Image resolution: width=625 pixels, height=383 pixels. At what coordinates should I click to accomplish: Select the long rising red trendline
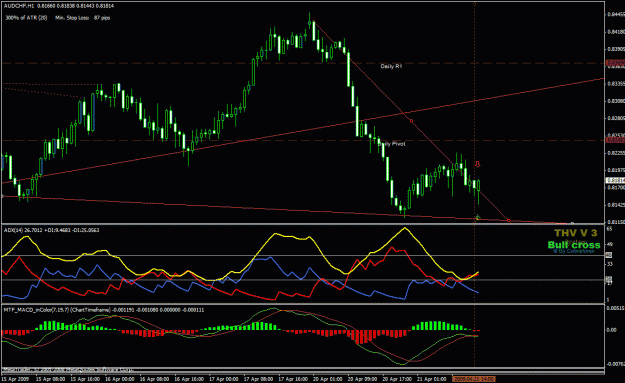pos(303,130)
